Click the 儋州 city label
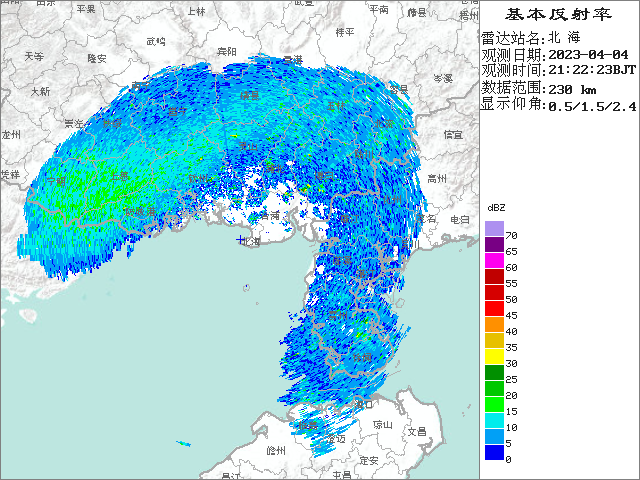This screenshot has height=480, width=640. tap(276, 451)
